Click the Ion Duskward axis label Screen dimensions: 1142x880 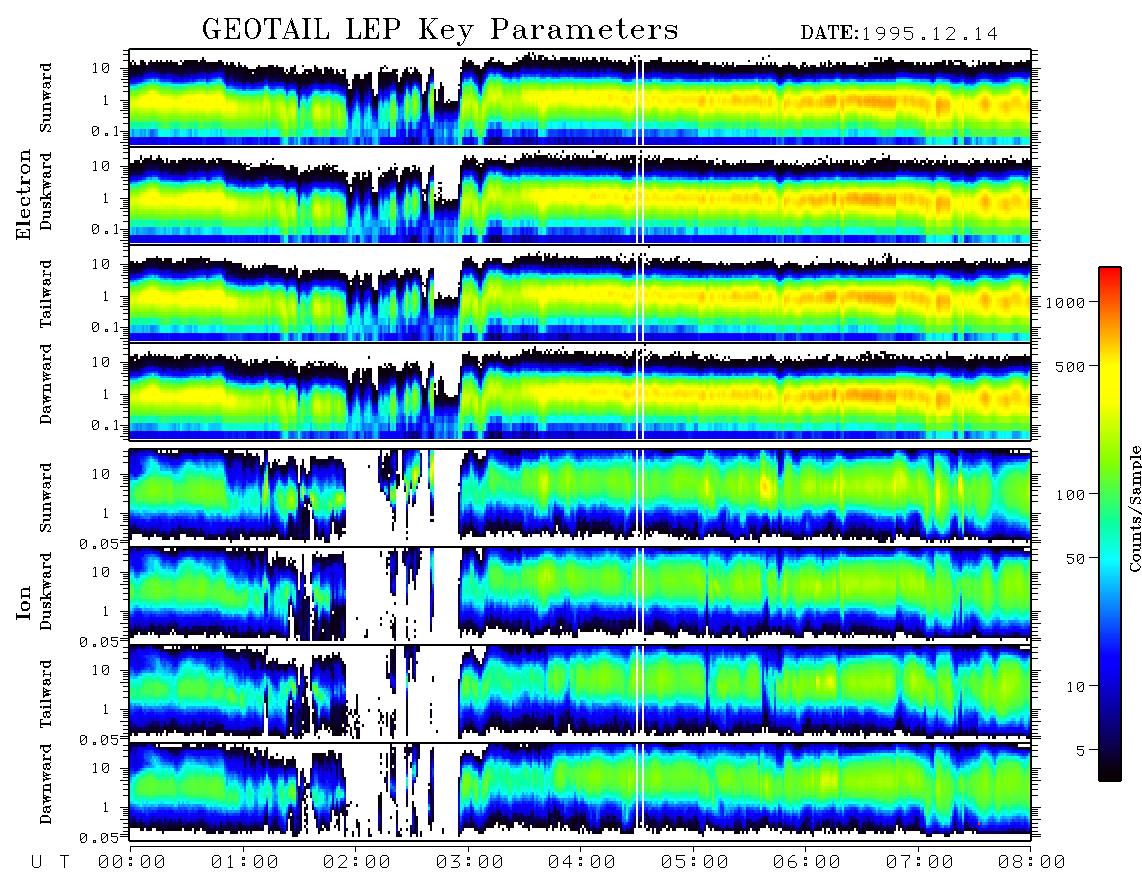[x=46, y=592]
